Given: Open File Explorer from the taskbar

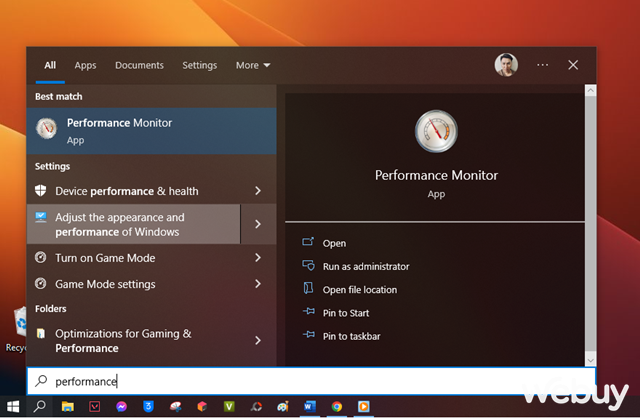Looking at the screenshot, I should click(x=68, y=407).
